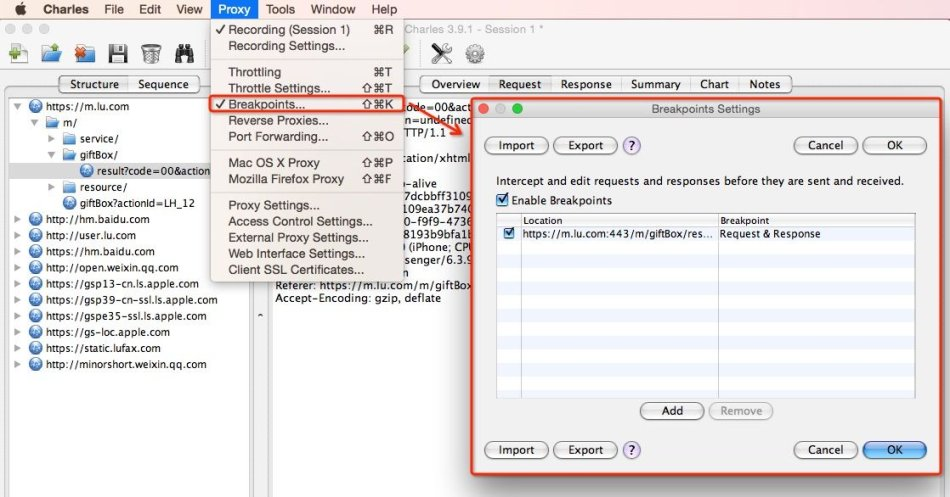The image size is (950, 497).
Task: Open the Notes tab
Action: (765, 84)
